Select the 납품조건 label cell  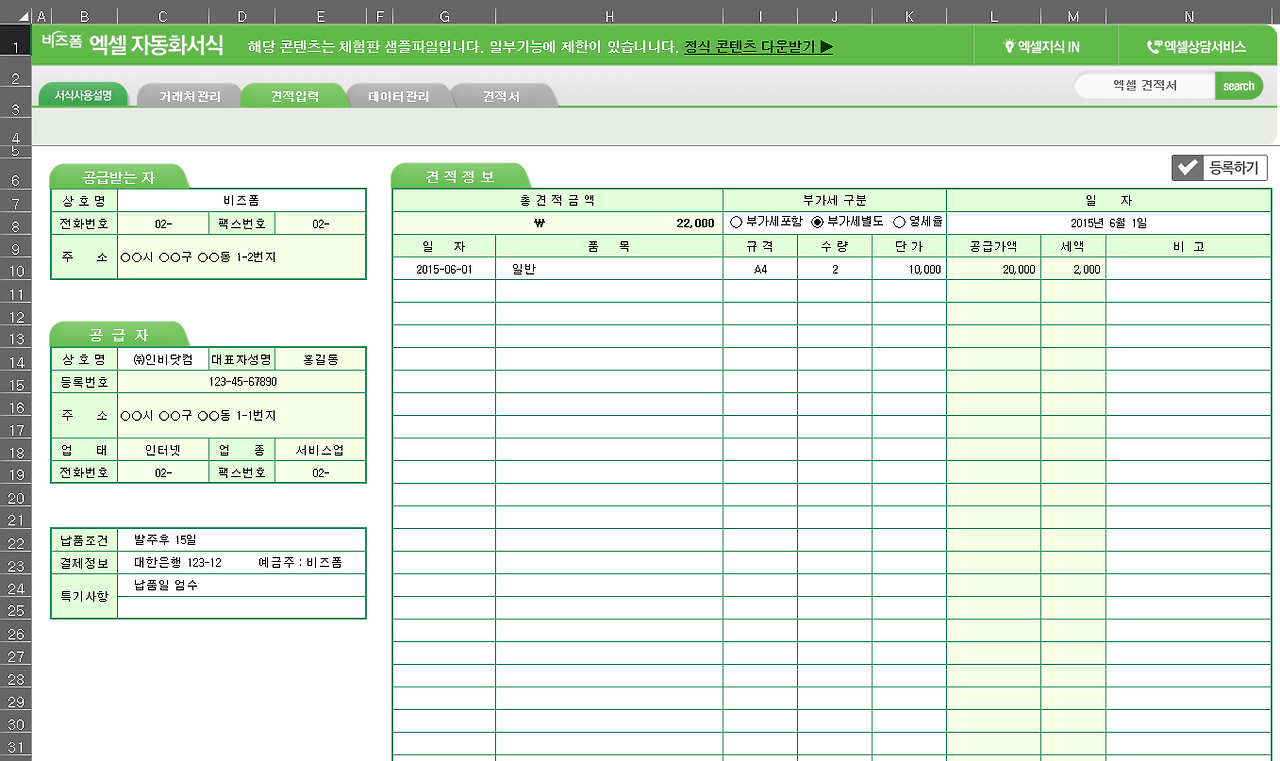tap(84, 540)
